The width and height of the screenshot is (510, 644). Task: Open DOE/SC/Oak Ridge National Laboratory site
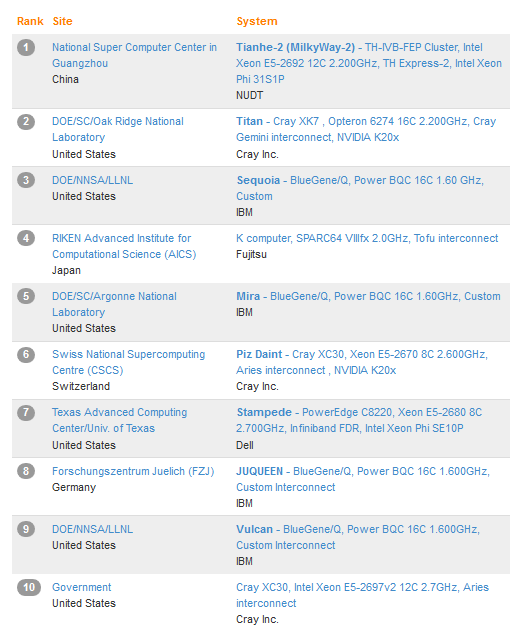[118, 129]
